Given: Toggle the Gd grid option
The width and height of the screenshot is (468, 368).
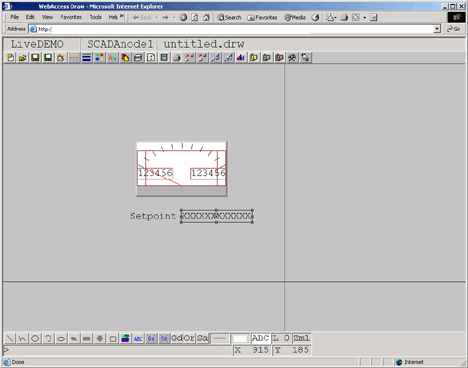Looking at the screenshot, I should pyautogui.click(x=177, y=338).
